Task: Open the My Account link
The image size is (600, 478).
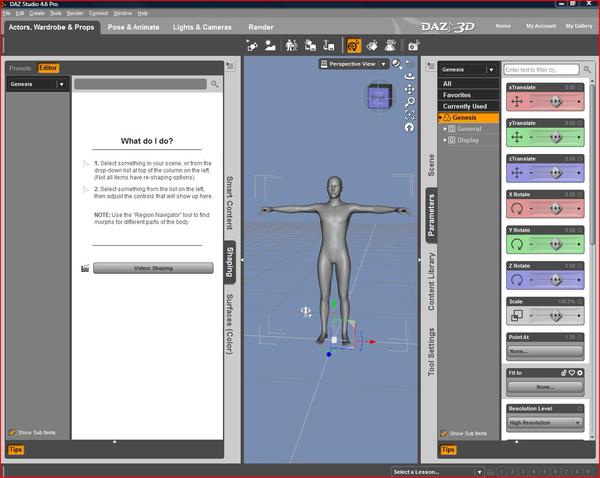Action: click(x=541, y=26)
